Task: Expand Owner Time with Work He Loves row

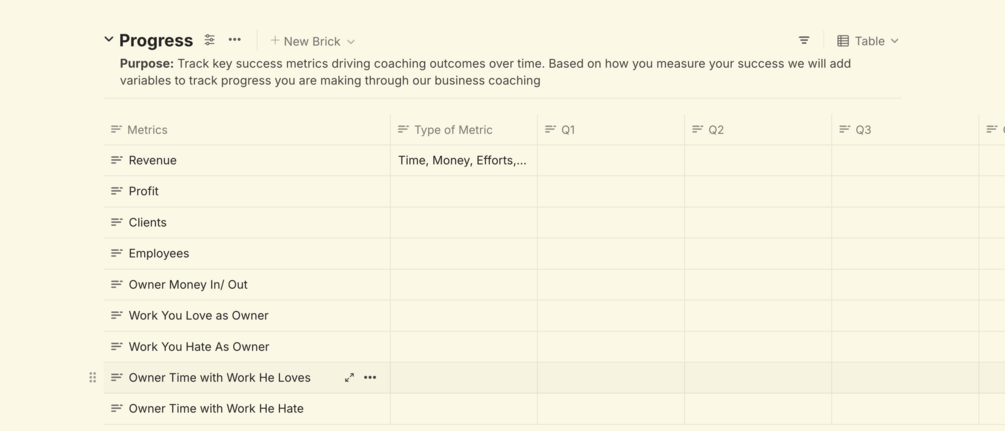Action: pyautogui.click(x=349, y=378)
